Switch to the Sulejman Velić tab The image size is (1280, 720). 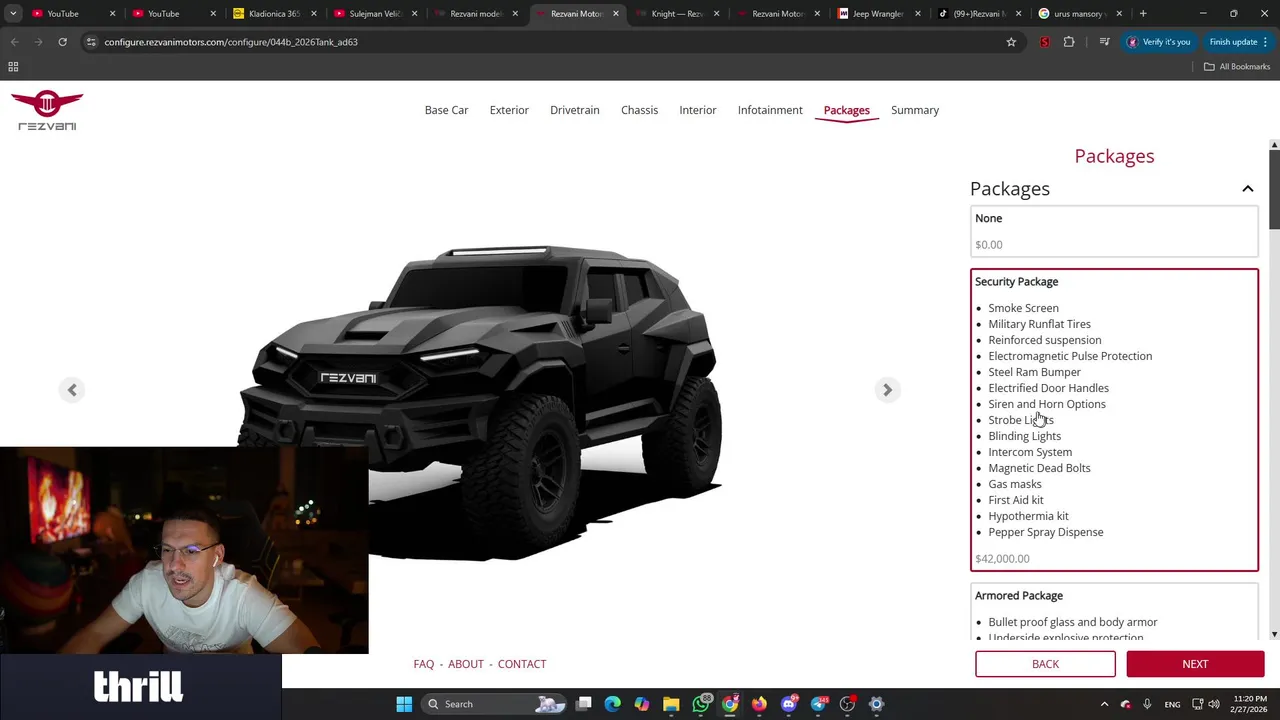[375, 14]
